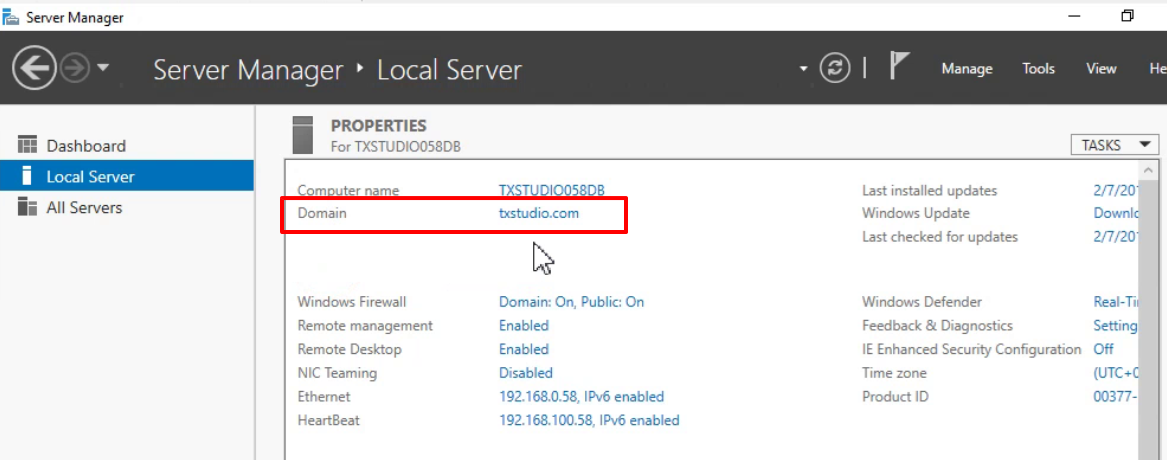Image resolution: width=1167 pixels, height=460 pixels.
Task: Click the 'For TXSTUDIO058DB' subtitle
Action: [396, 147]
